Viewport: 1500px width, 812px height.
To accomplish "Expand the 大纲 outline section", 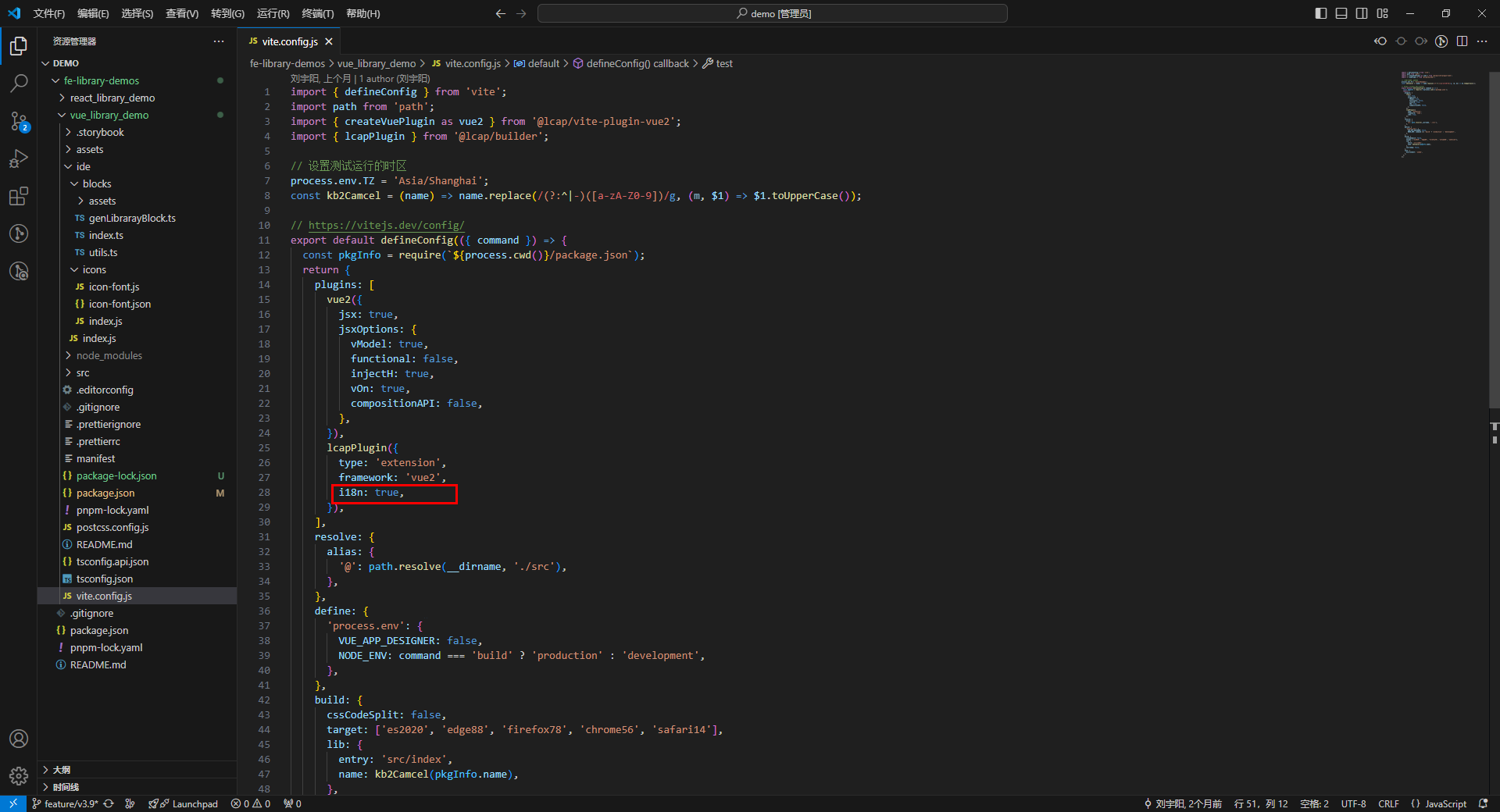I will point(137,770).
